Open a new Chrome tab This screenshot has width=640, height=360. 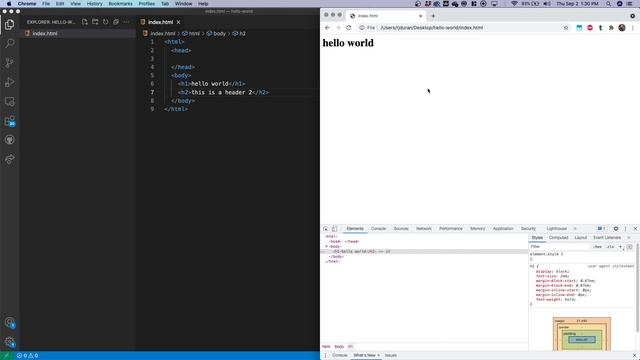(x=433, y=16)
